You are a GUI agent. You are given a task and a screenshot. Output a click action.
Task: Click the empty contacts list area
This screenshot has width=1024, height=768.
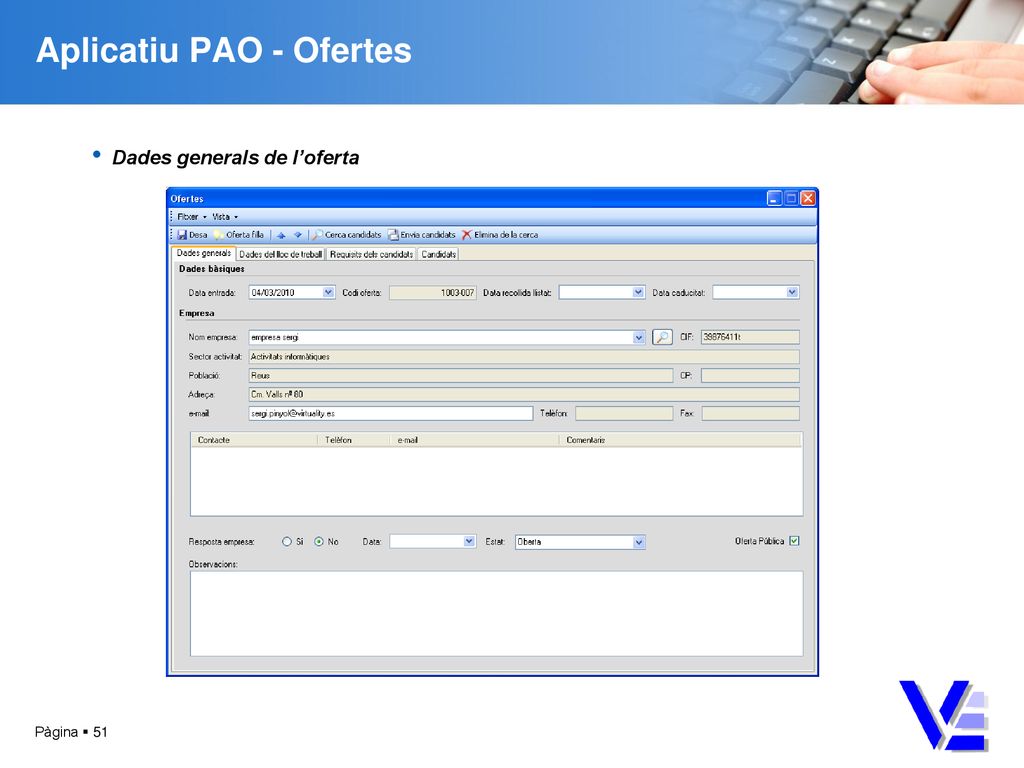point(496,481)
